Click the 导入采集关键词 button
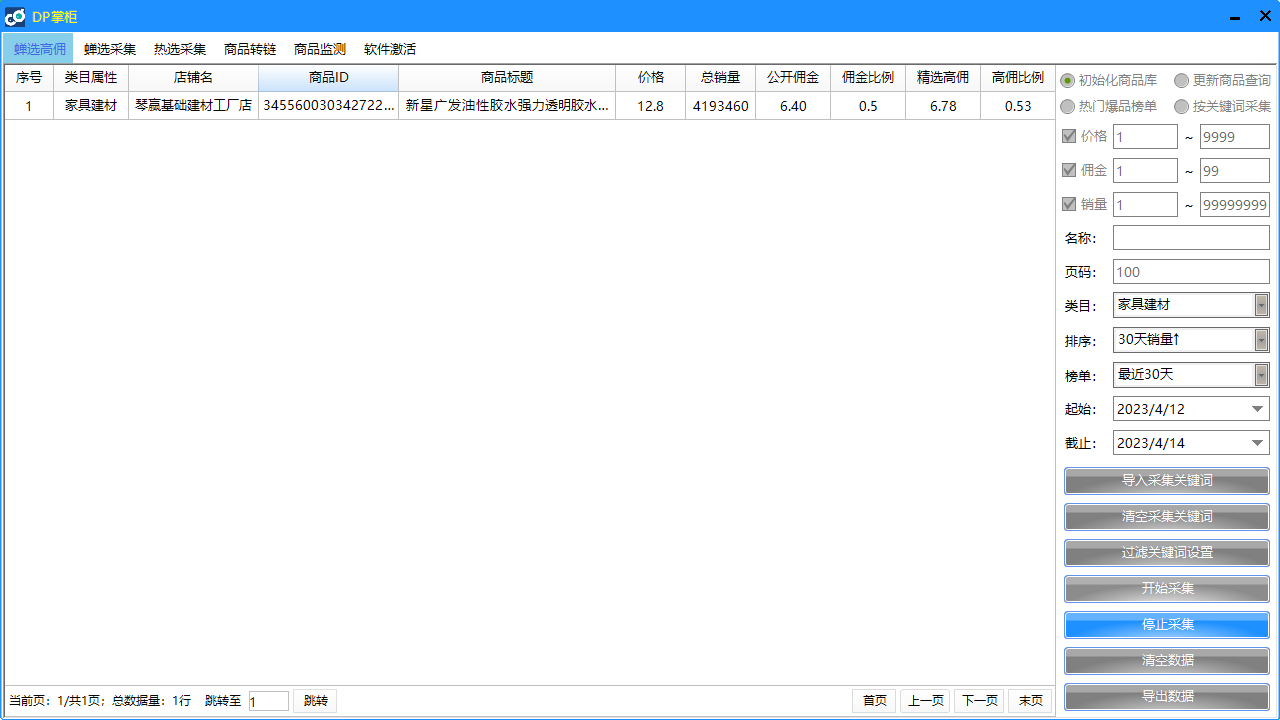Viewport: 1280px width, 720px height. tap(1167, 480)
